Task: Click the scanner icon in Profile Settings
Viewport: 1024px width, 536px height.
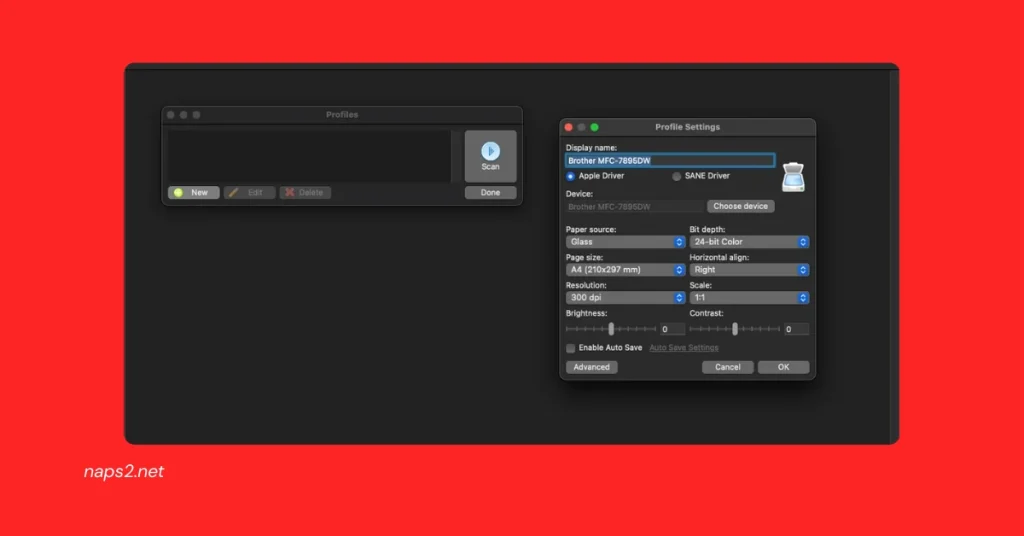Action: click(x=793, y=175)
